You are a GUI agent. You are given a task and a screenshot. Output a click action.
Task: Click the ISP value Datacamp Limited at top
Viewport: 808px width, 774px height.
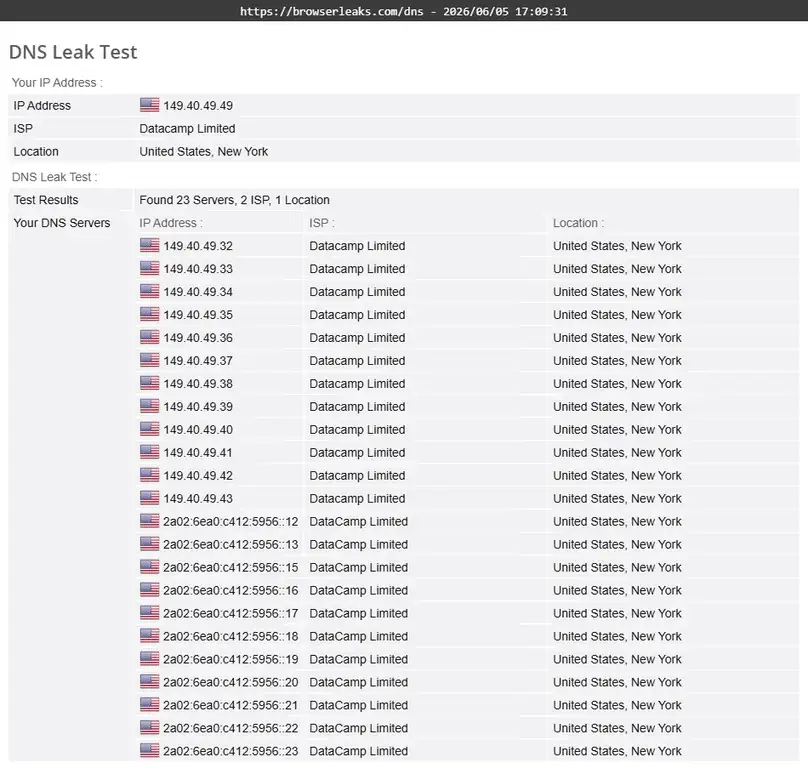coord(187,129)
